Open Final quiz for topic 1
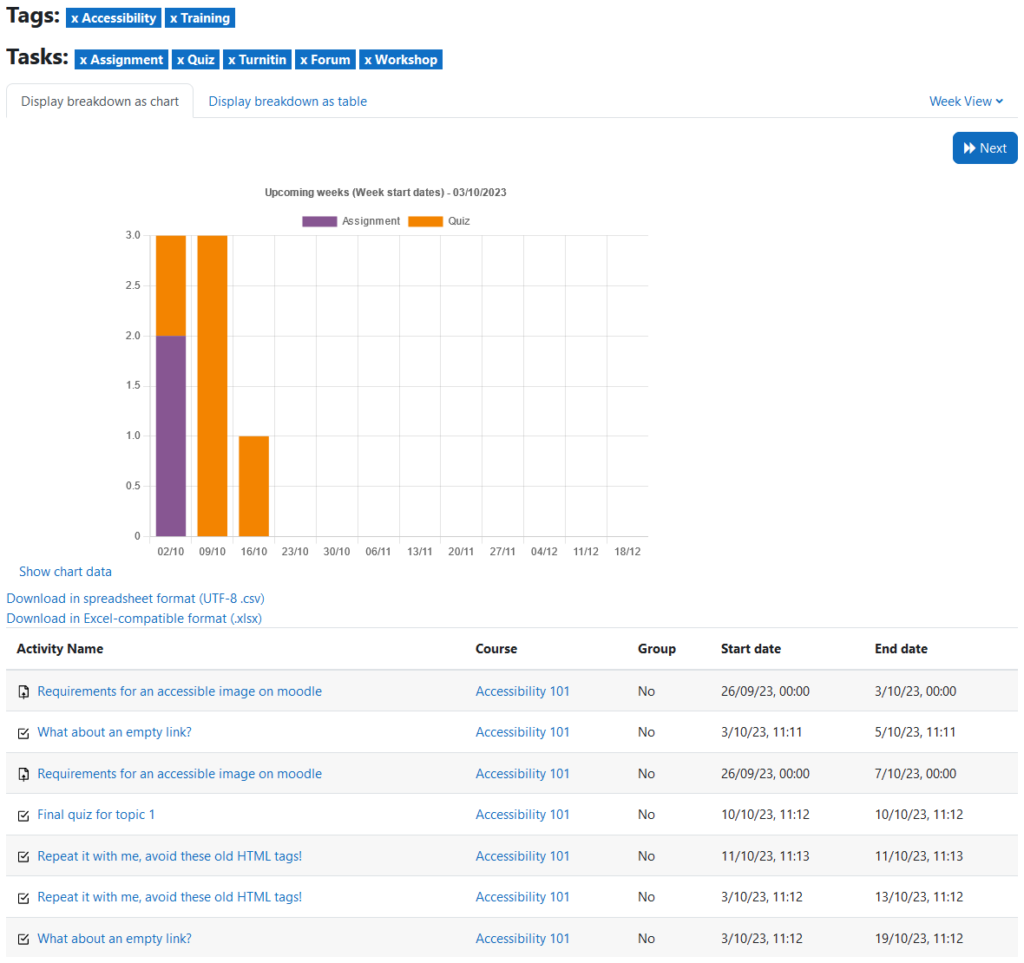This screenshot has height=963, width=1024. click(96, 814)
